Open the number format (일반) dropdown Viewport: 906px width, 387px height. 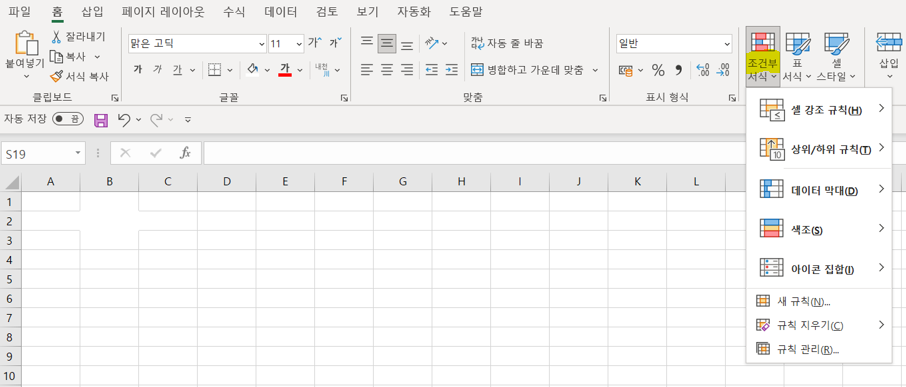coord(726,43)
